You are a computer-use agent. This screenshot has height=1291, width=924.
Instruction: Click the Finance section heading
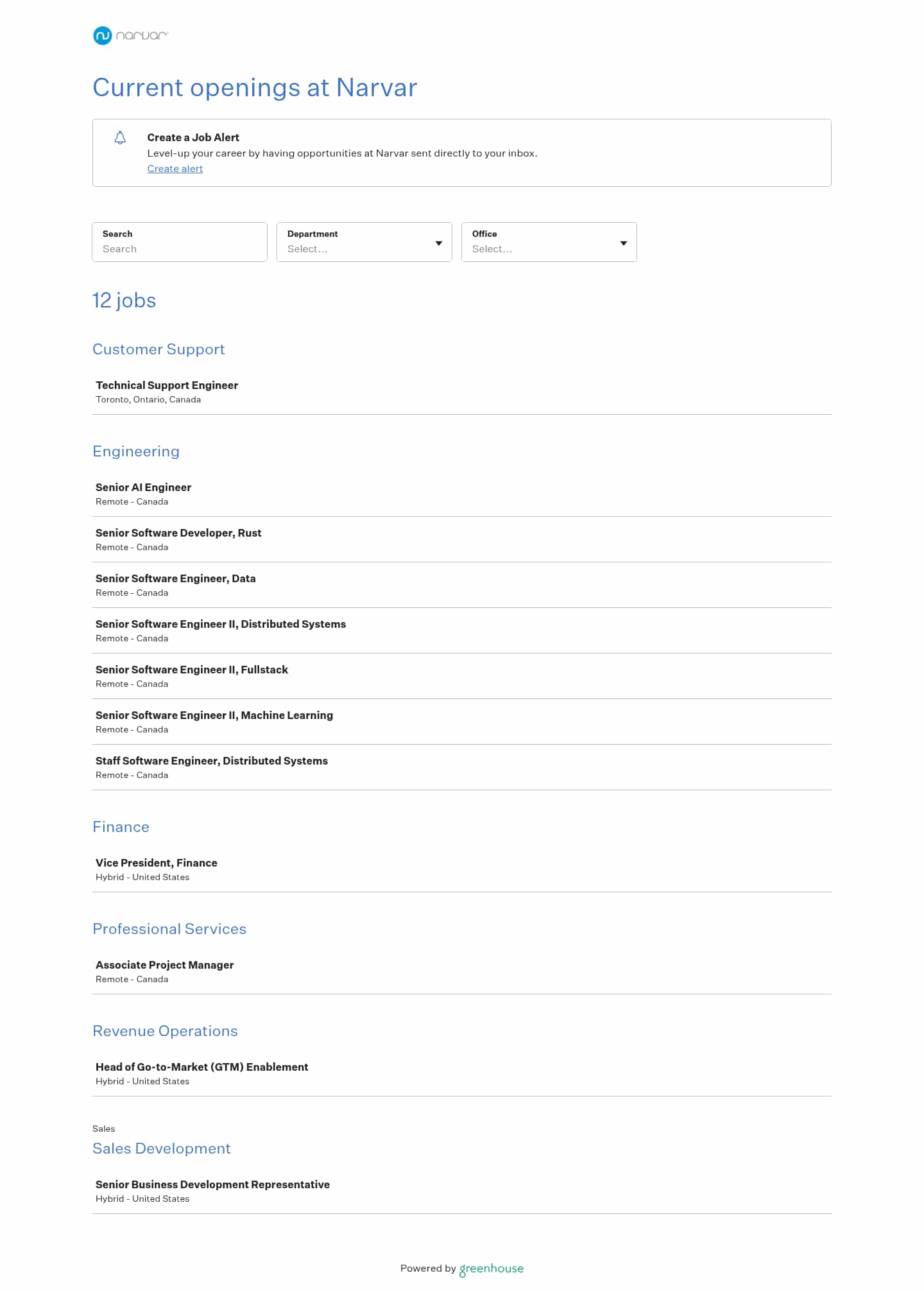[121, 827]
